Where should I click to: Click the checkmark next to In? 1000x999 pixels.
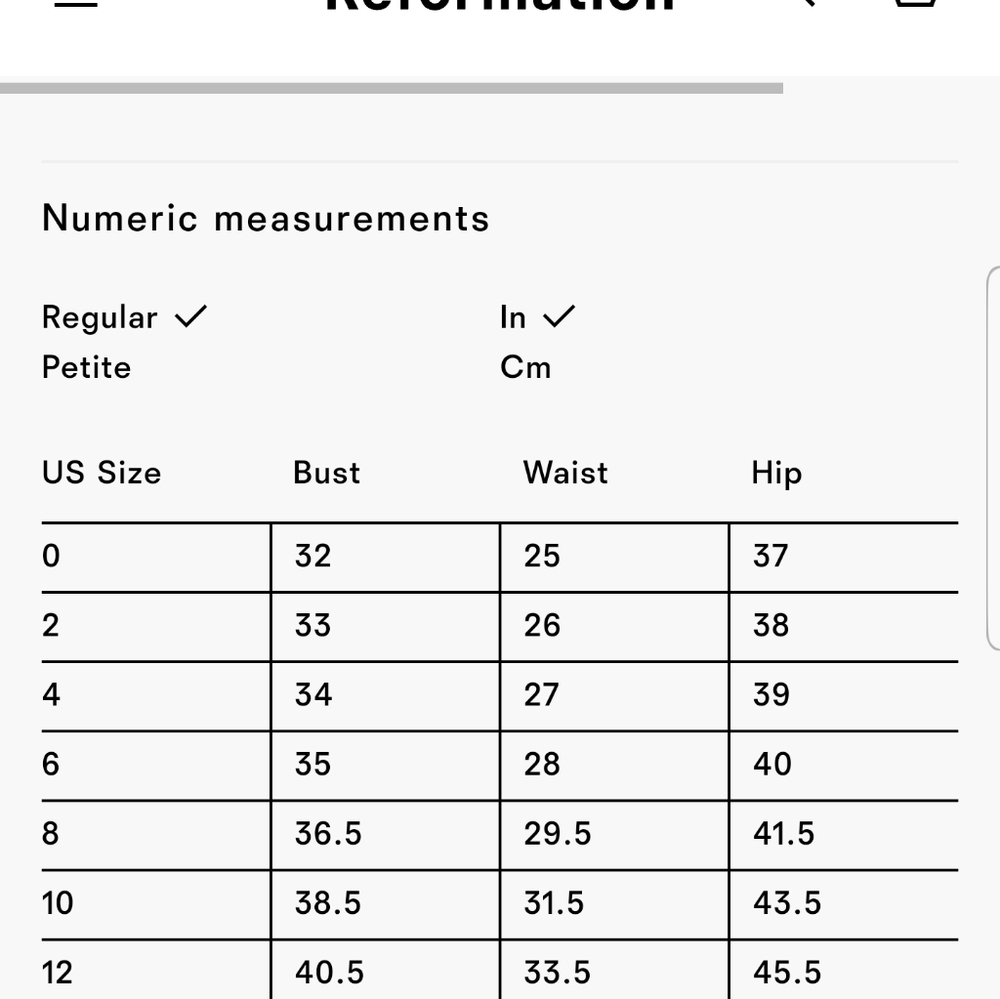559,316
